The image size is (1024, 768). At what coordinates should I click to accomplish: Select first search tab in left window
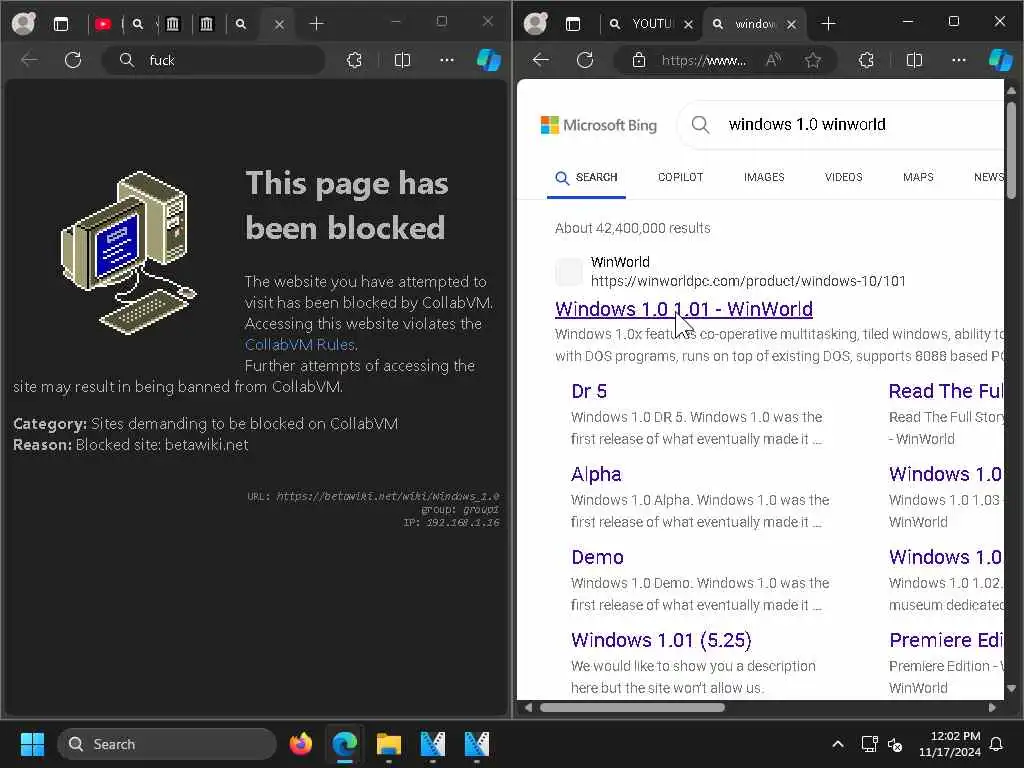pos(138,24)
